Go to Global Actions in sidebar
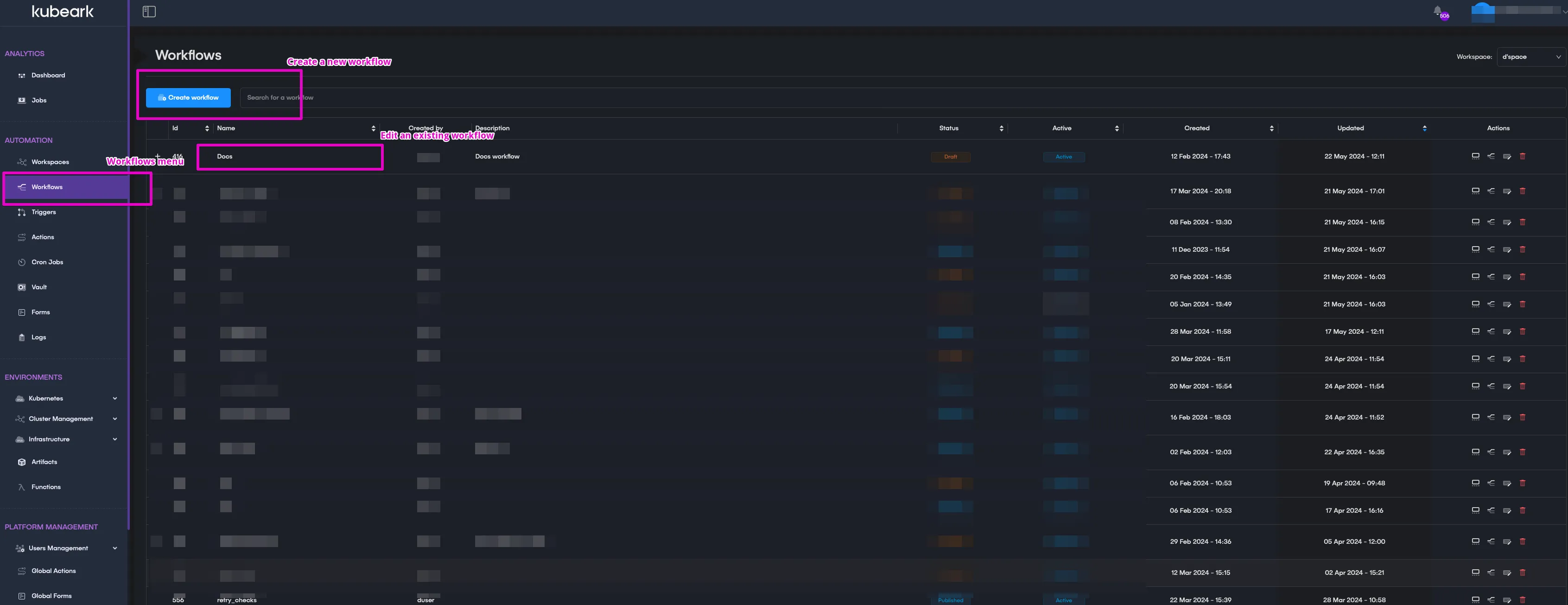 click(x=54, y=571)
